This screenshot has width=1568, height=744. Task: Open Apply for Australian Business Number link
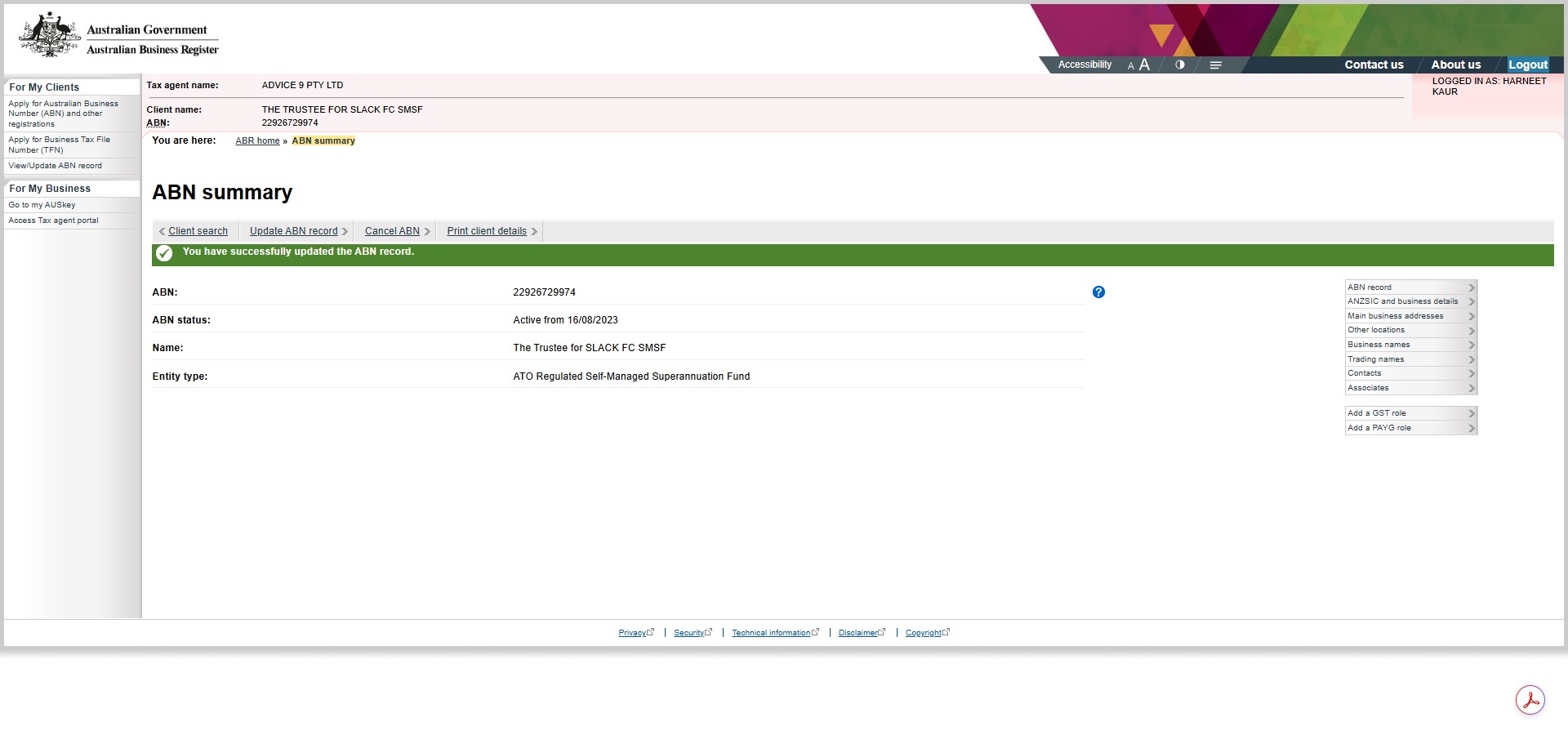pyautogui.click(x=63, y=114)
